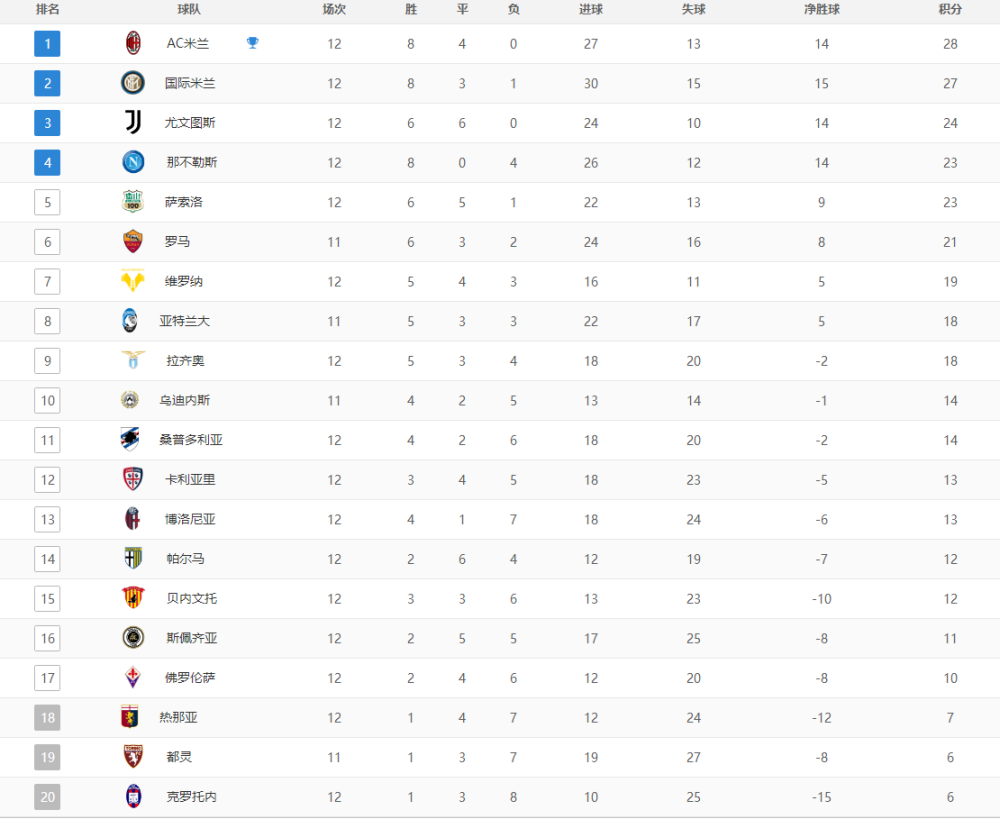Viewport: 1000px width, 819px height.
Task: Sort by the 积分 column header
Action: click(x=950, y=9)
